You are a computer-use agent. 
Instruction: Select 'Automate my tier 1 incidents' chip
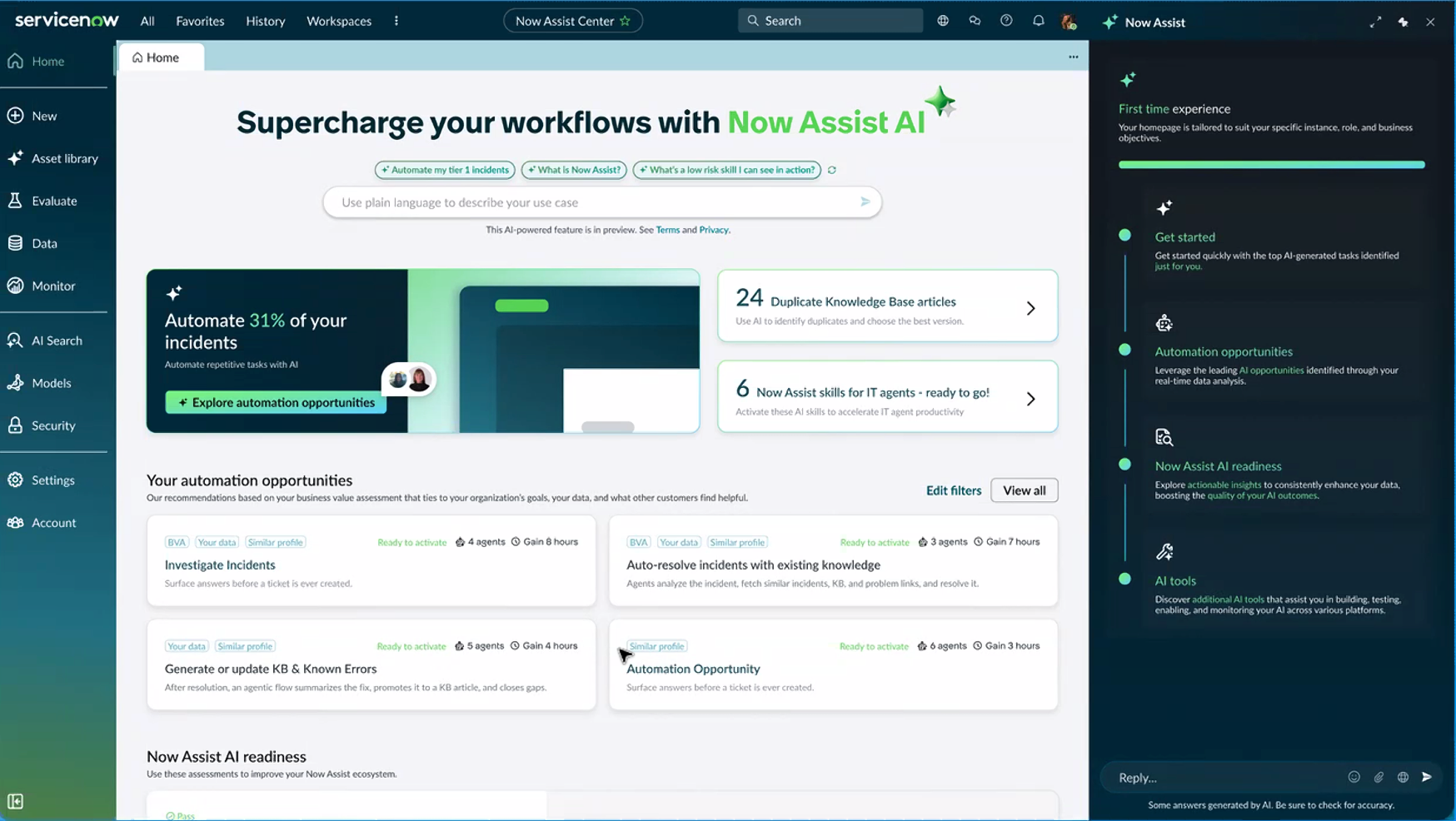tap(445, 170)
